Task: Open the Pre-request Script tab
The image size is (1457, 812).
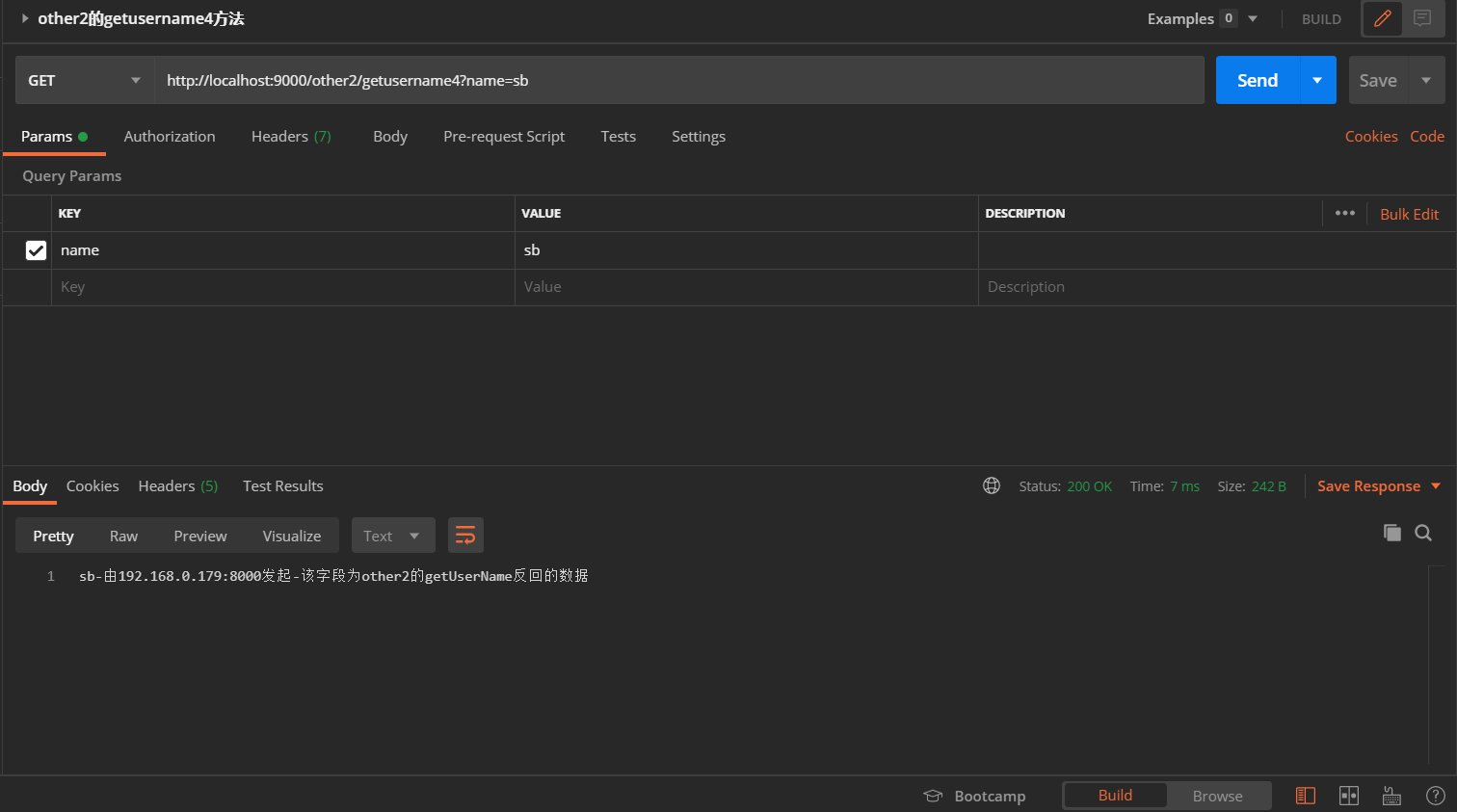Action: tap(504, 137)
